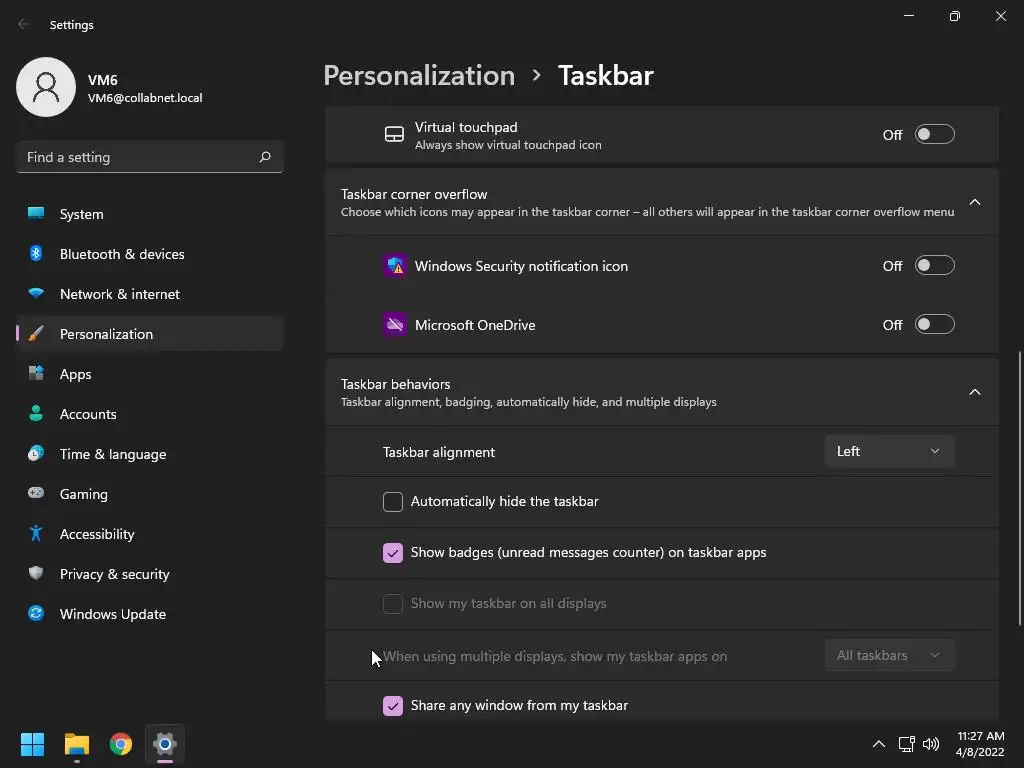Click the Find a setting search box
1024x768 pixels.
140,157
